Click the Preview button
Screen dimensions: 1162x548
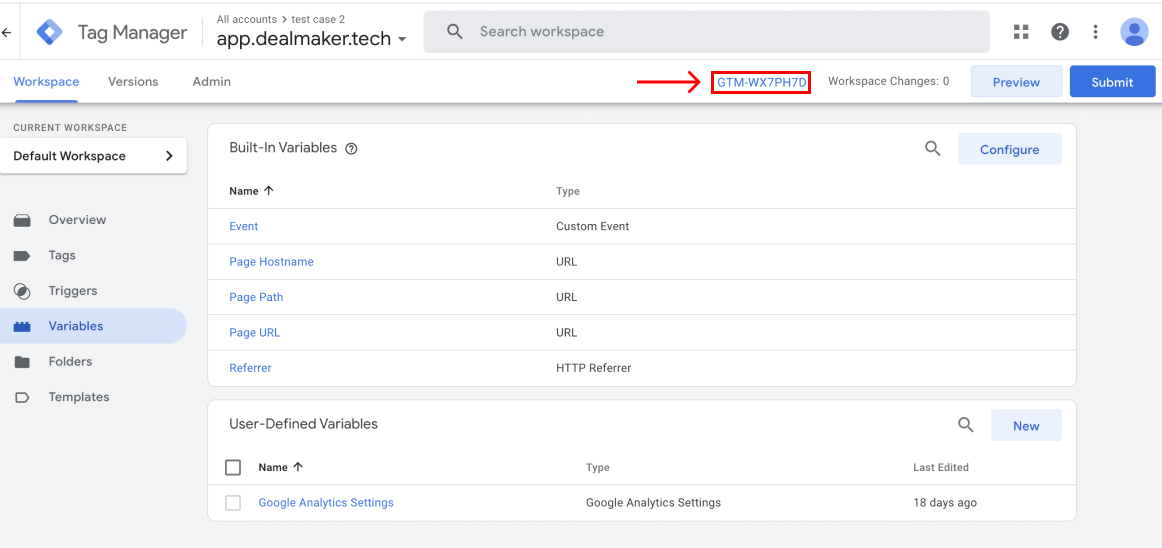(x=1017, y=82)
